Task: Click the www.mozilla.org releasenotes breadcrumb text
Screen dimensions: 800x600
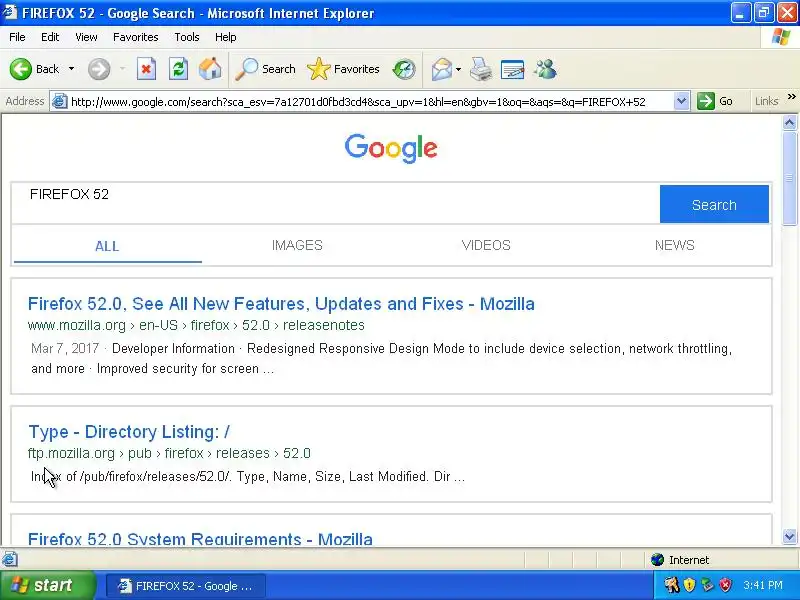Action: [196, 326]
